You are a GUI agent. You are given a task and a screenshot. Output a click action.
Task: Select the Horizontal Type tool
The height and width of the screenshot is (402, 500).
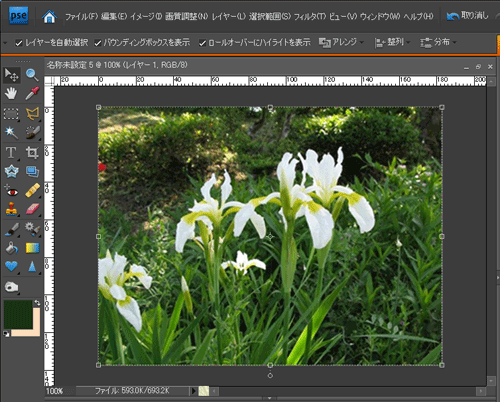(11, 153)
